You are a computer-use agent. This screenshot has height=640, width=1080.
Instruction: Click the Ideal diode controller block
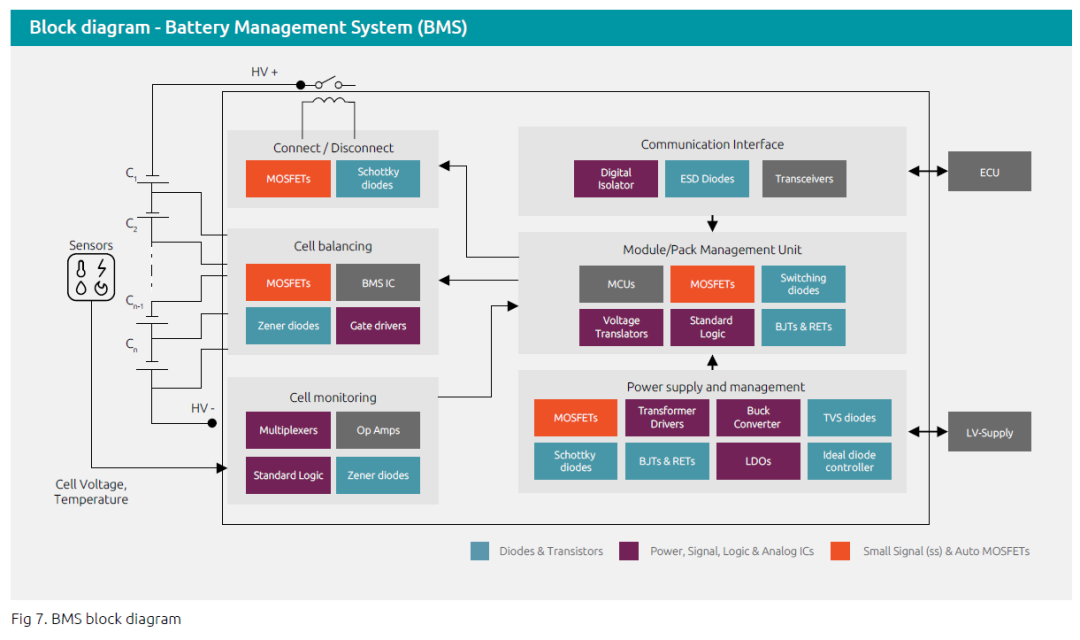click(849, 461)
